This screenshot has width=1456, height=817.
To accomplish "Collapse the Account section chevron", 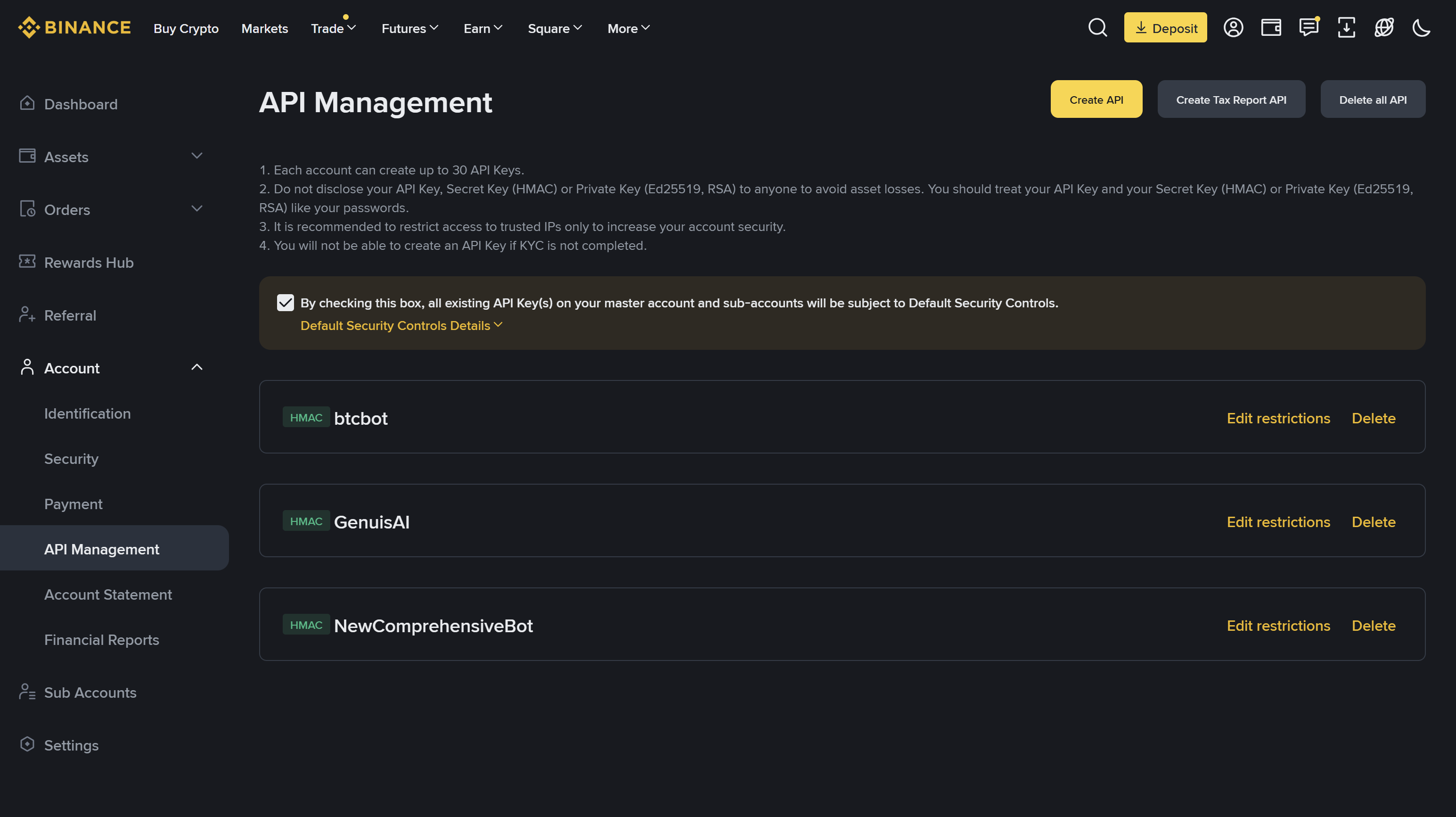I will pos(196,367).
